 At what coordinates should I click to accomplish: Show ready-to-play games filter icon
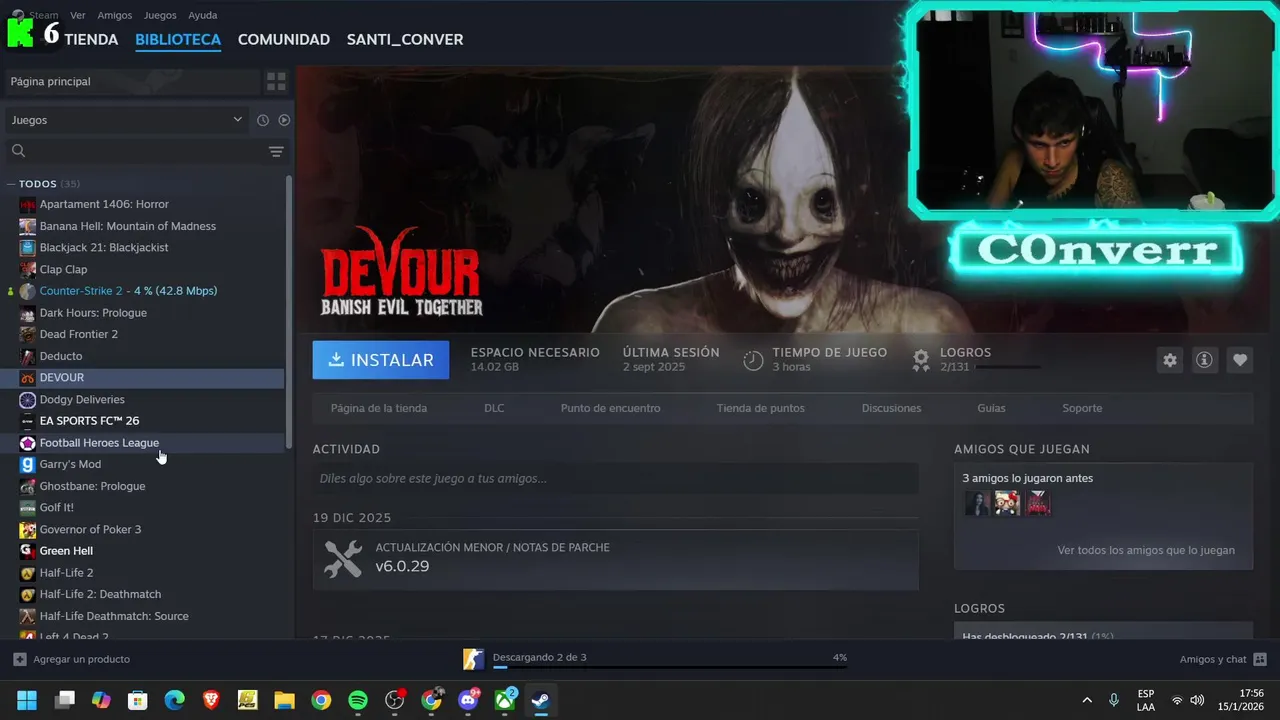(x=284, y=120)
